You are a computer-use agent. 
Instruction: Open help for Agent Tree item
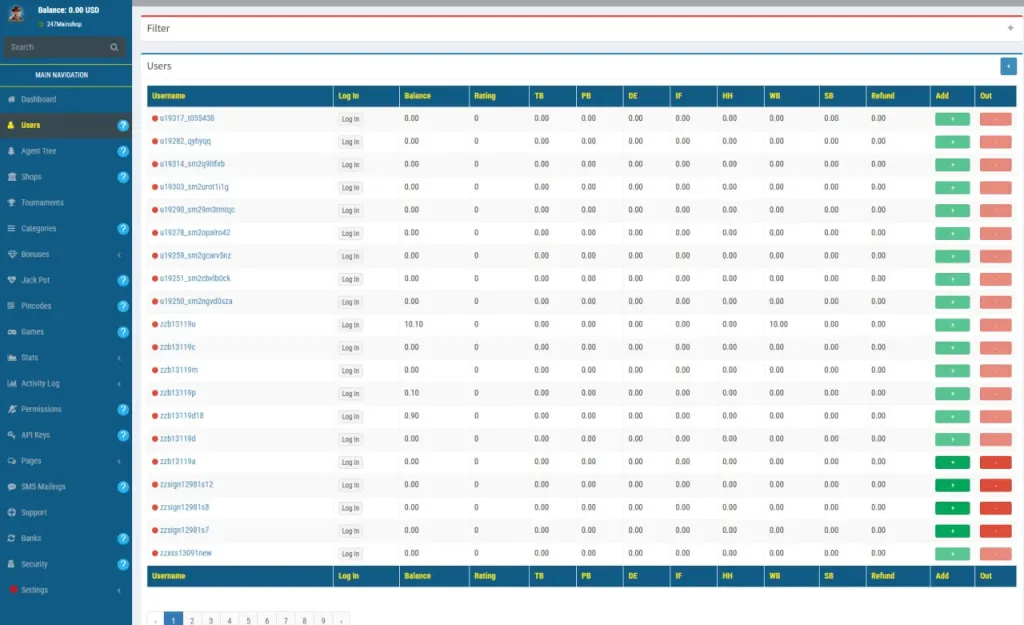tap(123, 152)
